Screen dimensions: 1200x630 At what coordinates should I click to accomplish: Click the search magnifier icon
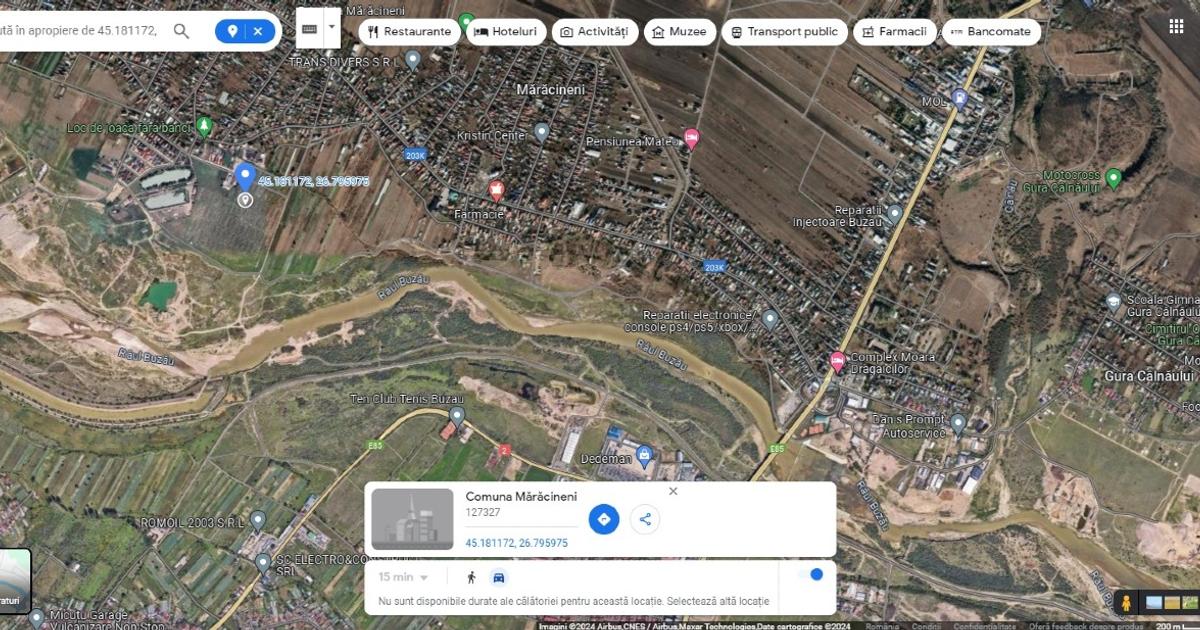(x=181, y=31)
